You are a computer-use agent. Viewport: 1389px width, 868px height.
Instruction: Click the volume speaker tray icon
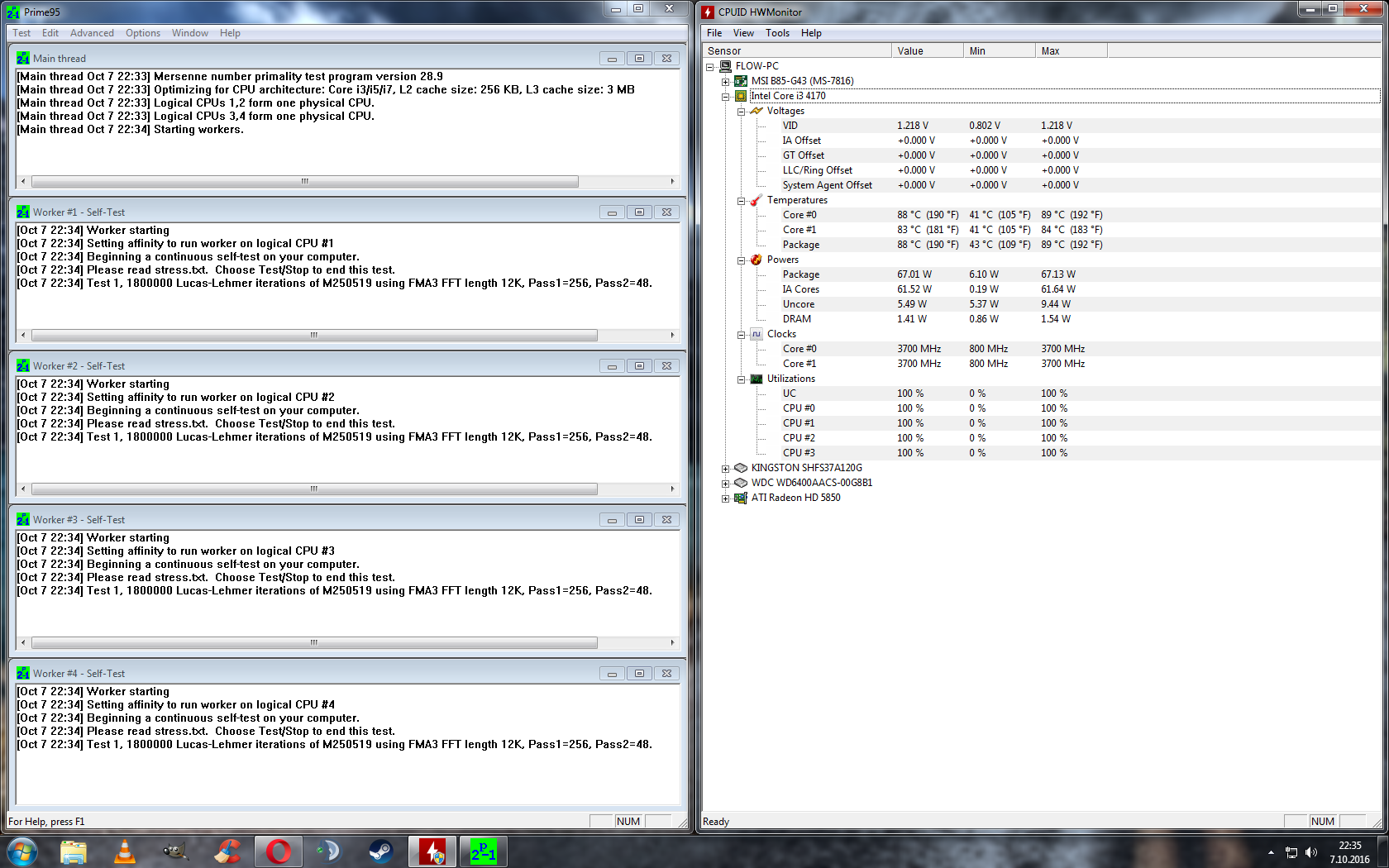point(1311,852)
